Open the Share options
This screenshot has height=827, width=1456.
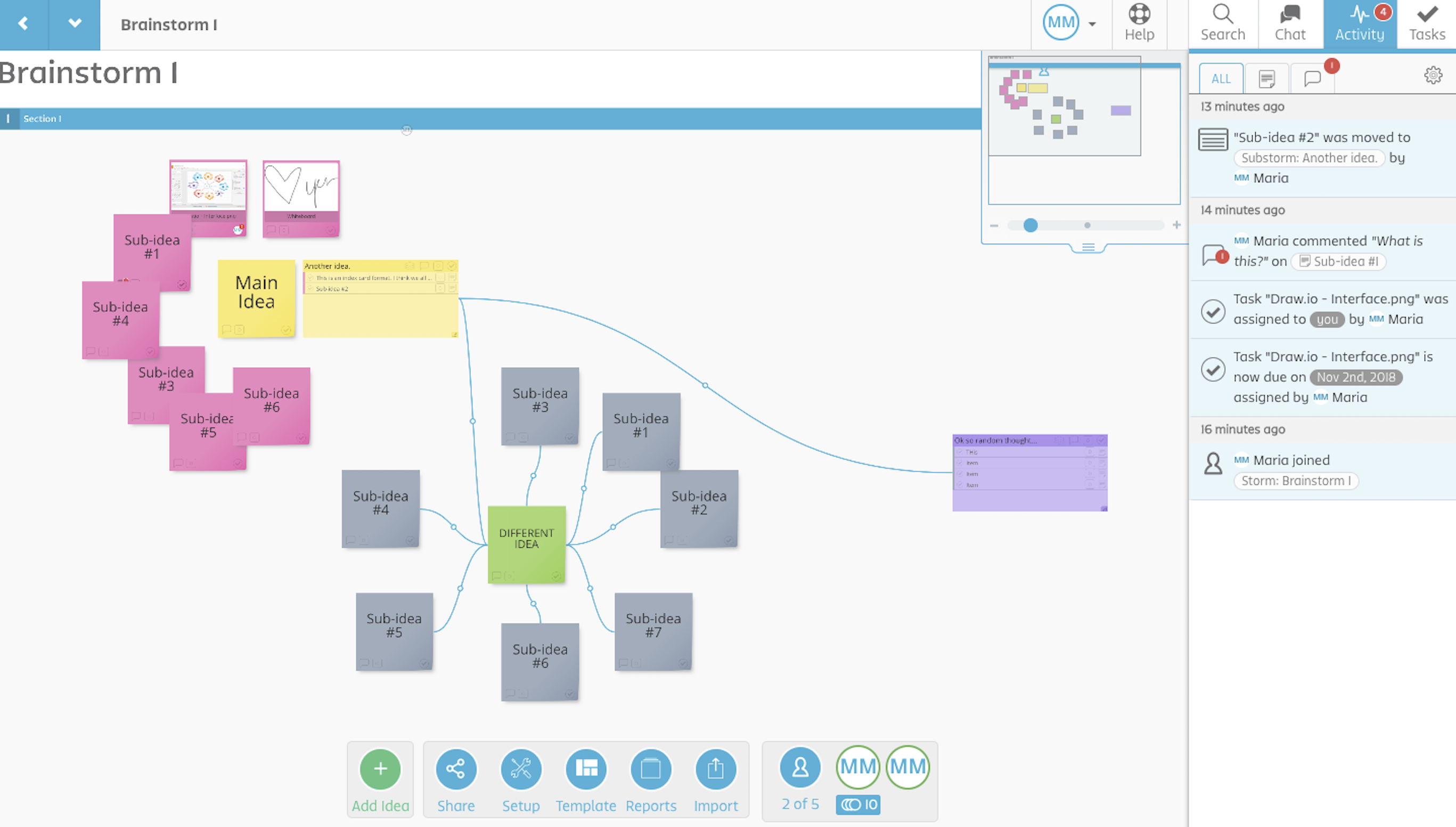(456, 769)
